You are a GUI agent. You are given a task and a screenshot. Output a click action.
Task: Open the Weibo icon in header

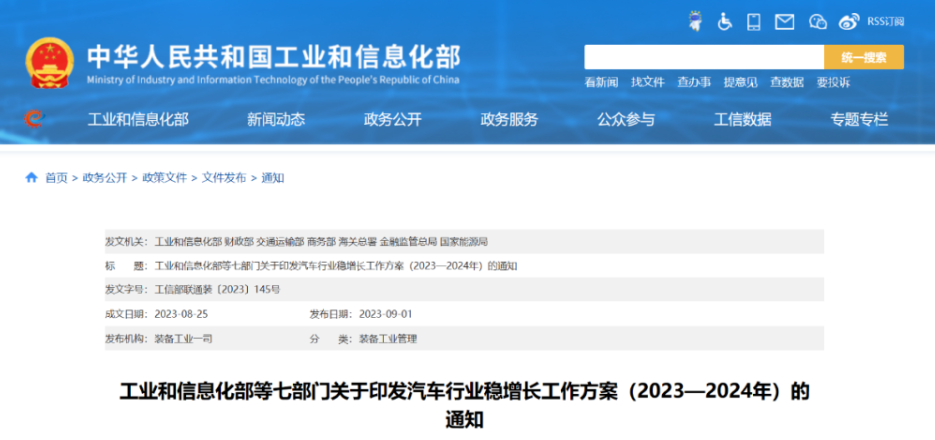coord(849,21)
